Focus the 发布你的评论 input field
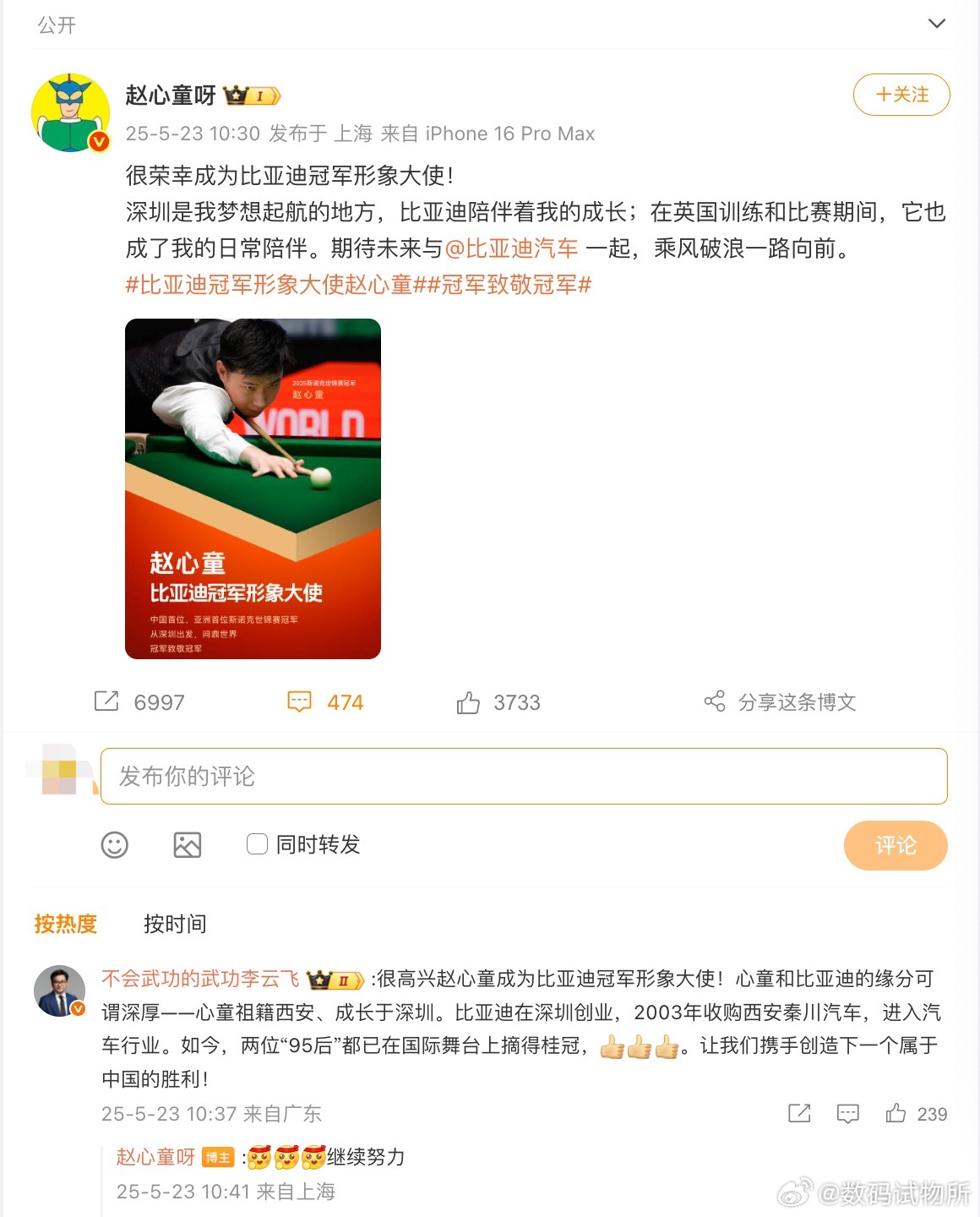Image resolution: width=980 pixels, height=1217 pixels. point(524,776)
